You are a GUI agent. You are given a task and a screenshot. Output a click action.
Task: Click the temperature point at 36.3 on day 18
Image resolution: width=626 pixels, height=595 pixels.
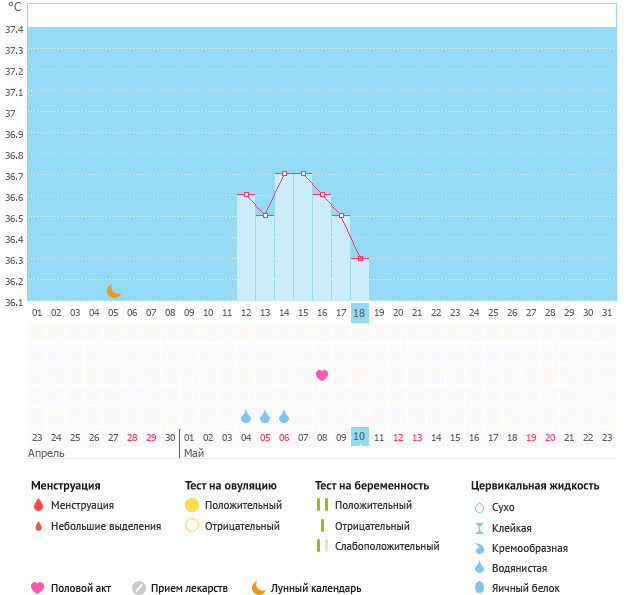click(x=360, y=258)
